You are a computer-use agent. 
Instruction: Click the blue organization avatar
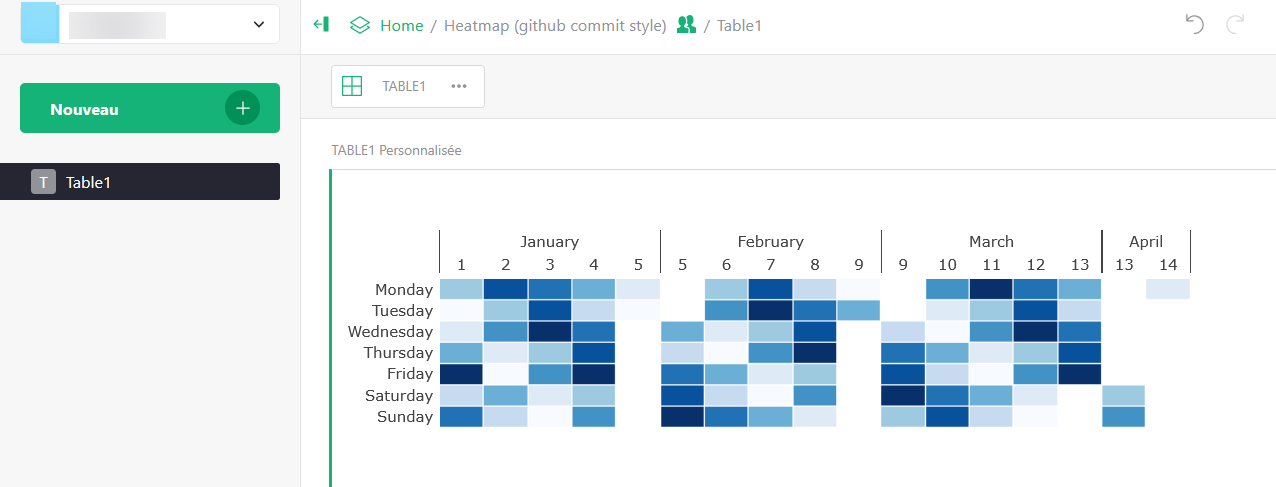(x=40, y=23)
